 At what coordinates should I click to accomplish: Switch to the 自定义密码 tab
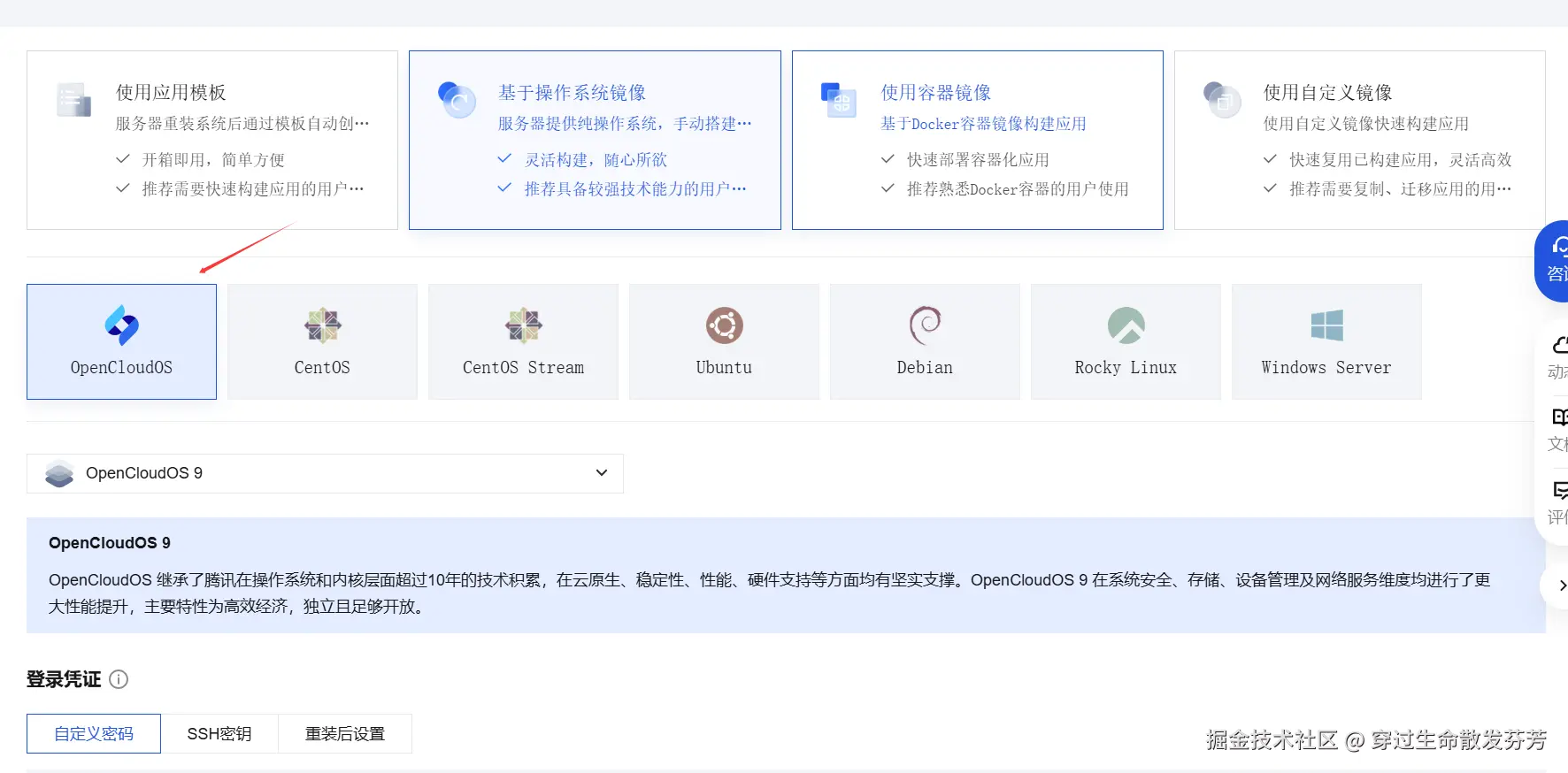(x=94, y=733)
